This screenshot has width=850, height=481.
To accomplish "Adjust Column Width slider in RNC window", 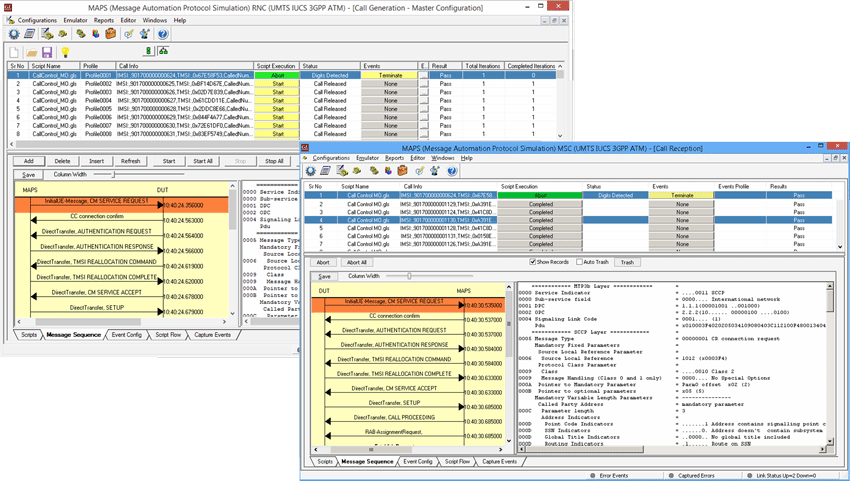I will tap(114, 174).
